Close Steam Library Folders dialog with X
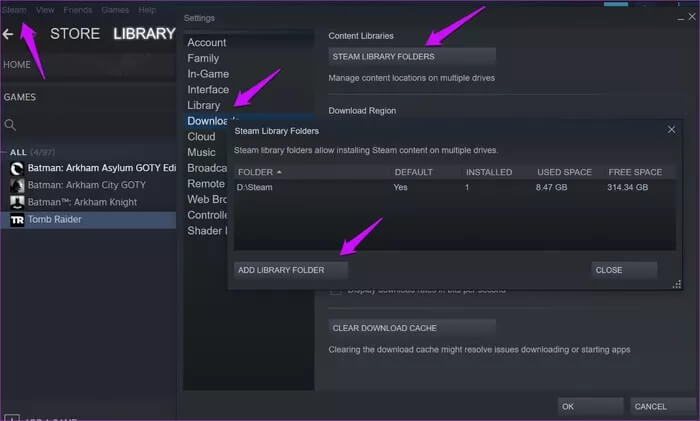This screenshot has width=700, height=421. pyautogui.click(x=671, y=129)
